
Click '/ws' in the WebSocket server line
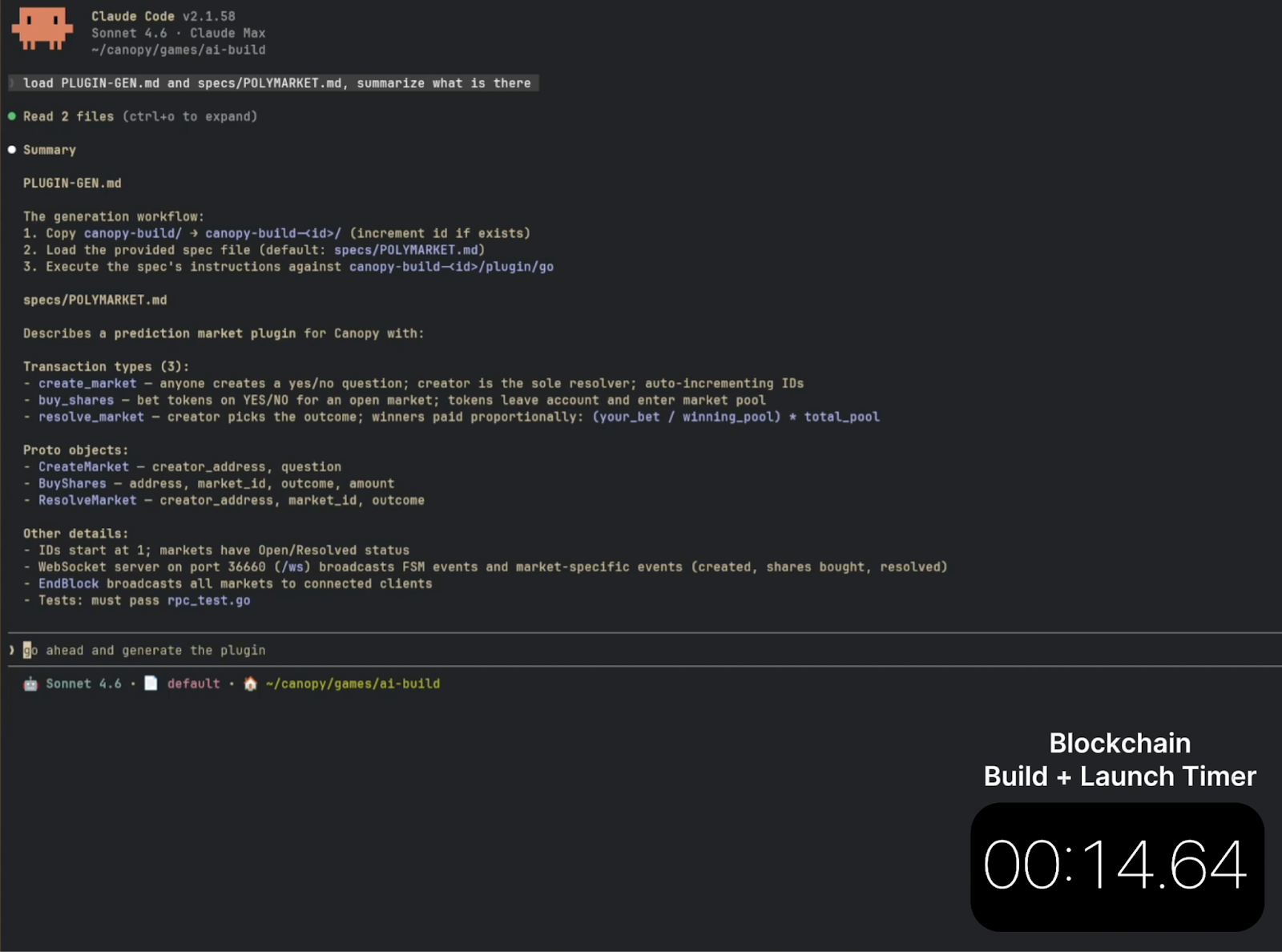(x=292, y=567)
